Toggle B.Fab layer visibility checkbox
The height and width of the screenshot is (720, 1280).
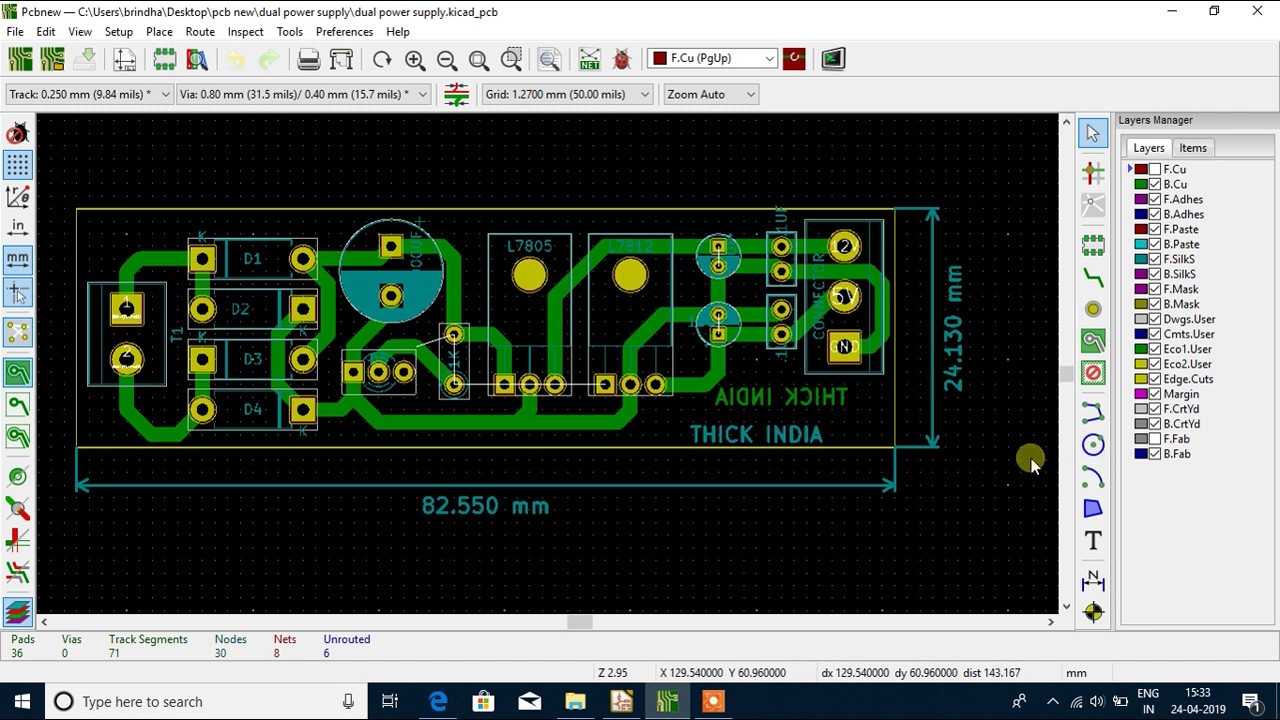click(x=1155, y=454)
